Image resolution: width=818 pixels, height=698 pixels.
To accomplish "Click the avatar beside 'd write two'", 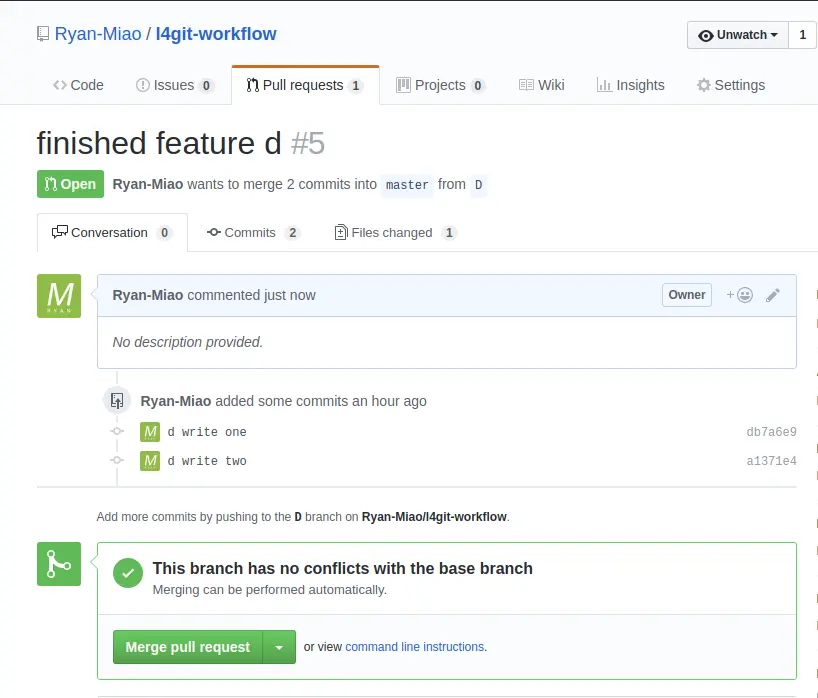I will pyautogui.click(x=150, y=461).
